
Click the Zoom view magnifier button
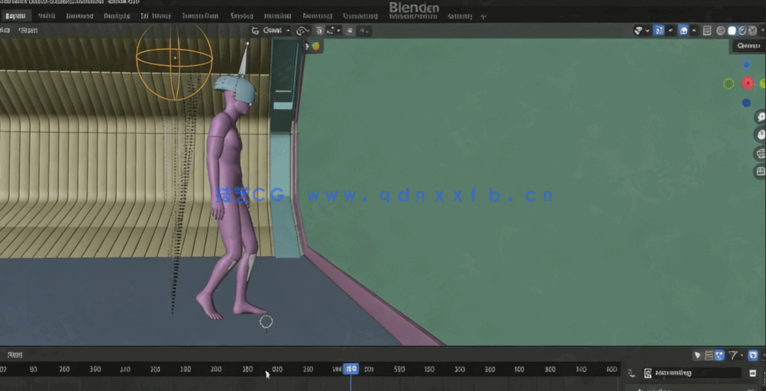(760, 117)
